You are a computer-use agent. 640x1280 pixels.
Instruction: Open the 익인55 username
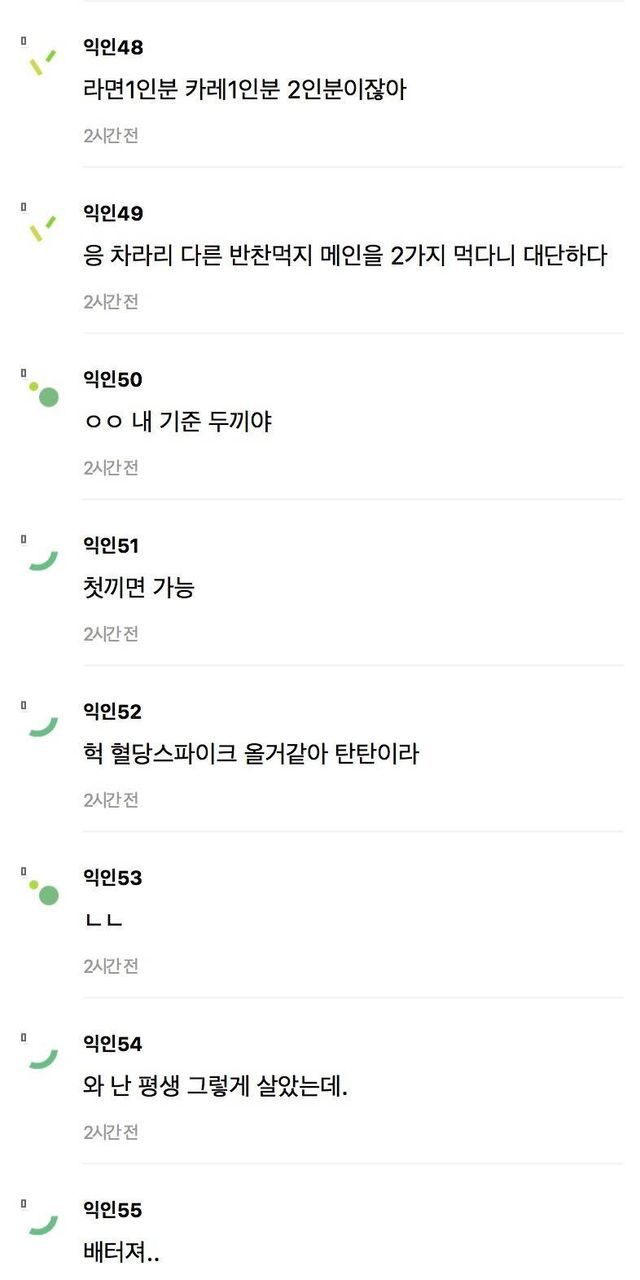click(113, 1209)
